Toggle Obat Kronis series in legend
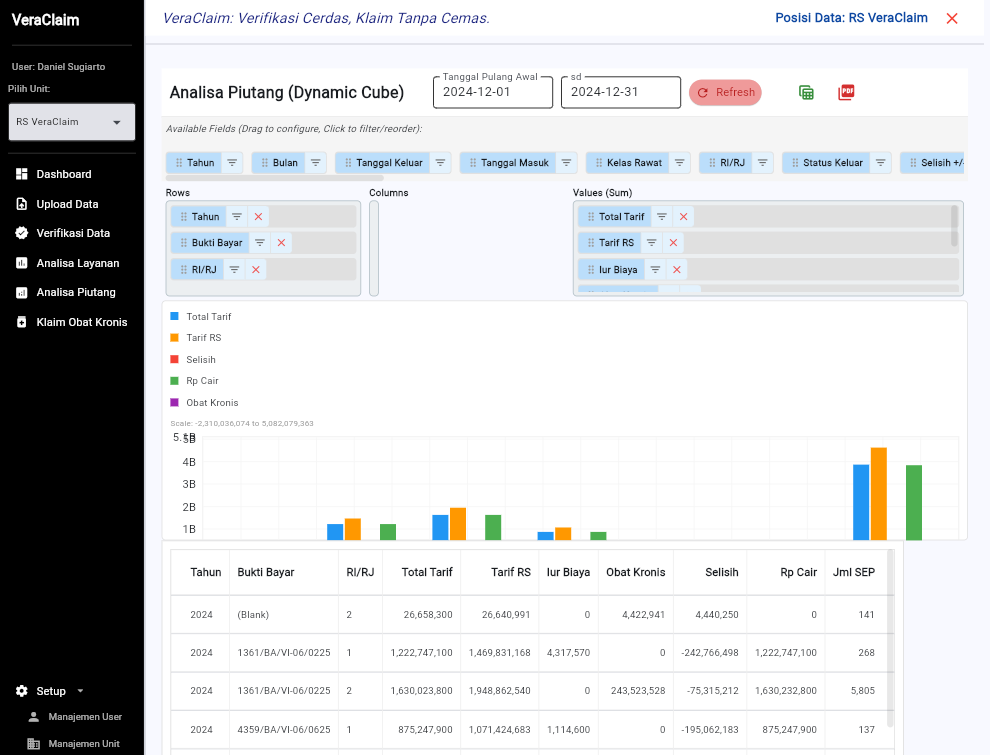This screenshot has height=755, width=990. pos(211,403)
